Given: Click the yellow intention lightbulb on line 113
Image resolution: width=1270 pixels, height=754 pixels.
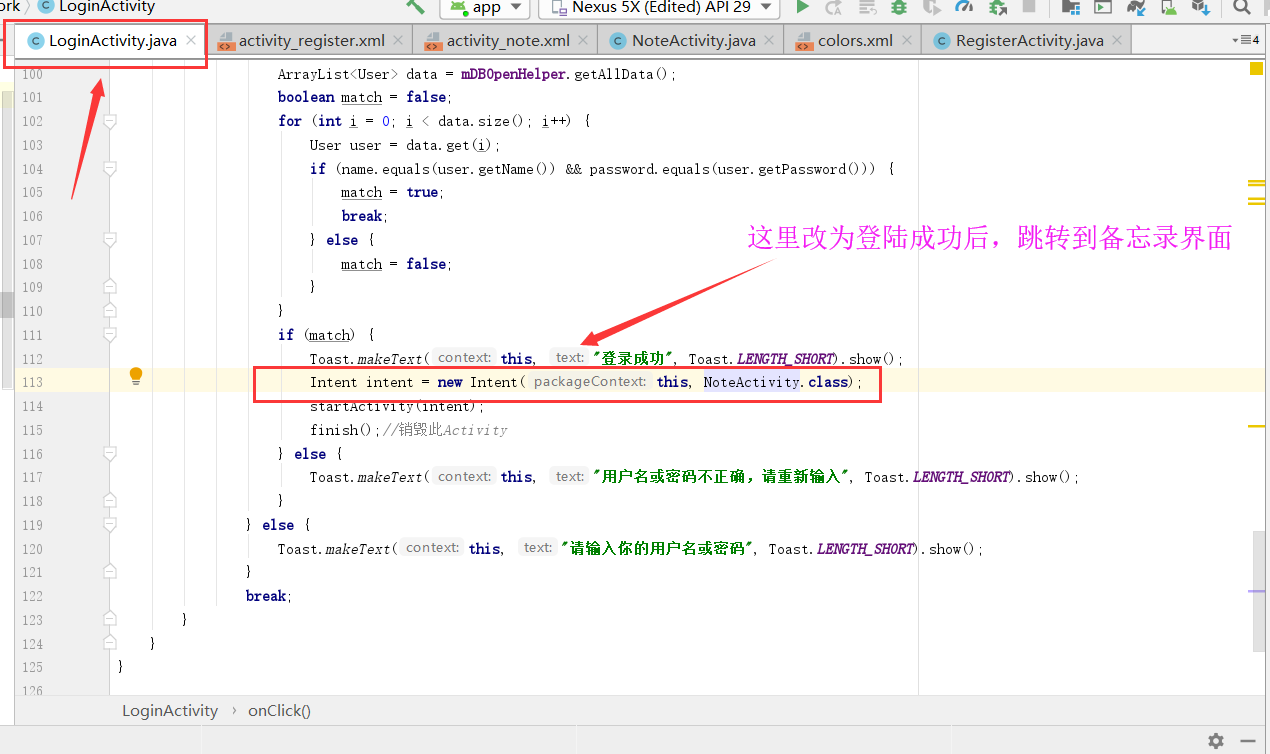Looking at the screenshot, I should tap(136, 376).
